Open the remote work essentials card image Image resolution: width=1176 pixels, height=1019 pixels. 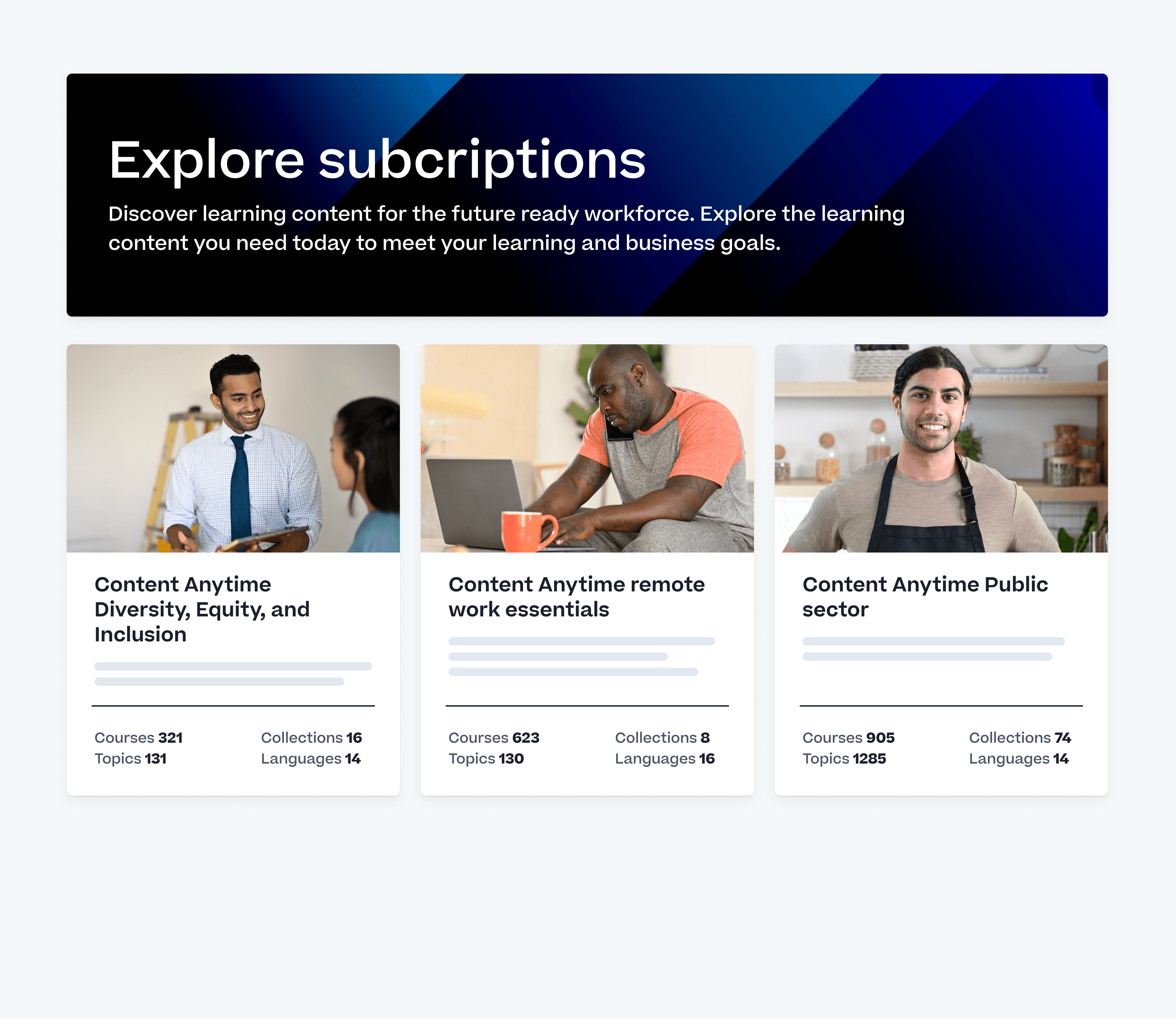[x=587, y=448]
